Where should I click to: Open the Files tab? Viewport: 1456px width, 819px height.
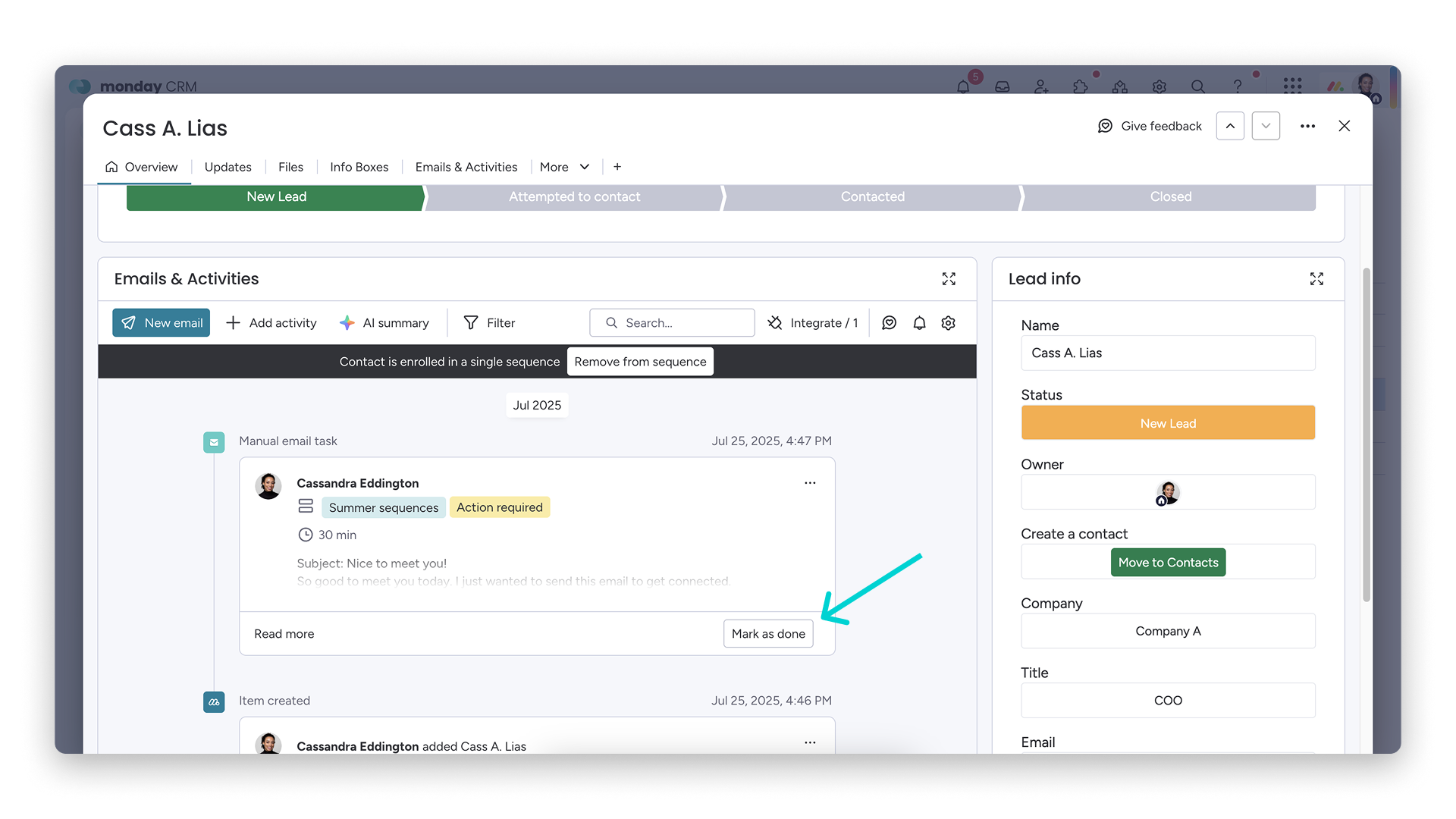(290, 167)
